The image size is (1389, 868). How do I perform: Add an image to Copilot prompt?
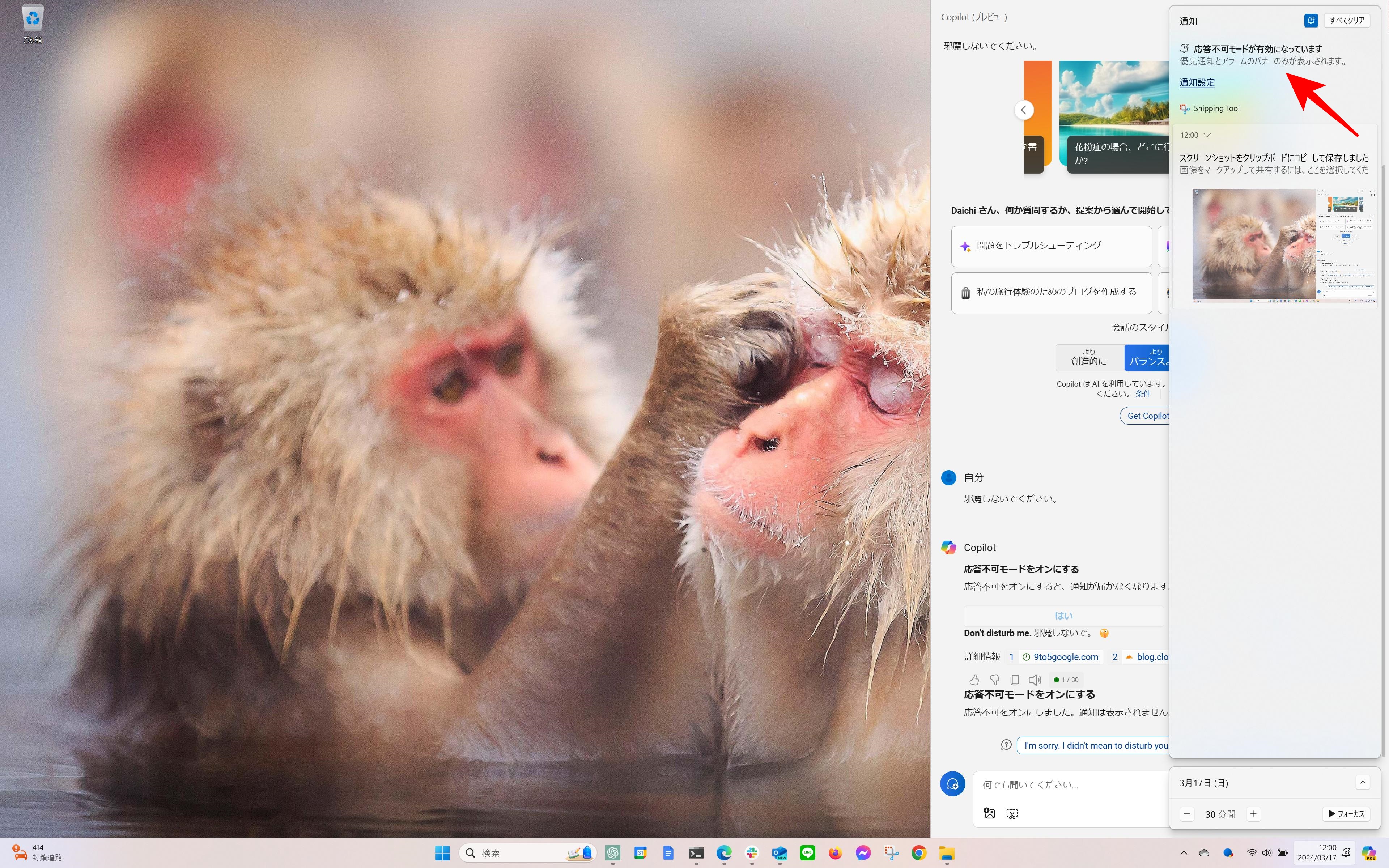pyautogui.click(x=990, y=813)
